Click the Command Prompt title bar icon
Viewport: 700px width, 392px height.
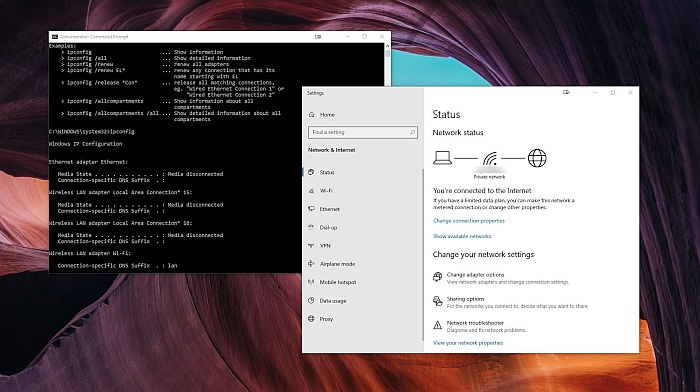55,37
